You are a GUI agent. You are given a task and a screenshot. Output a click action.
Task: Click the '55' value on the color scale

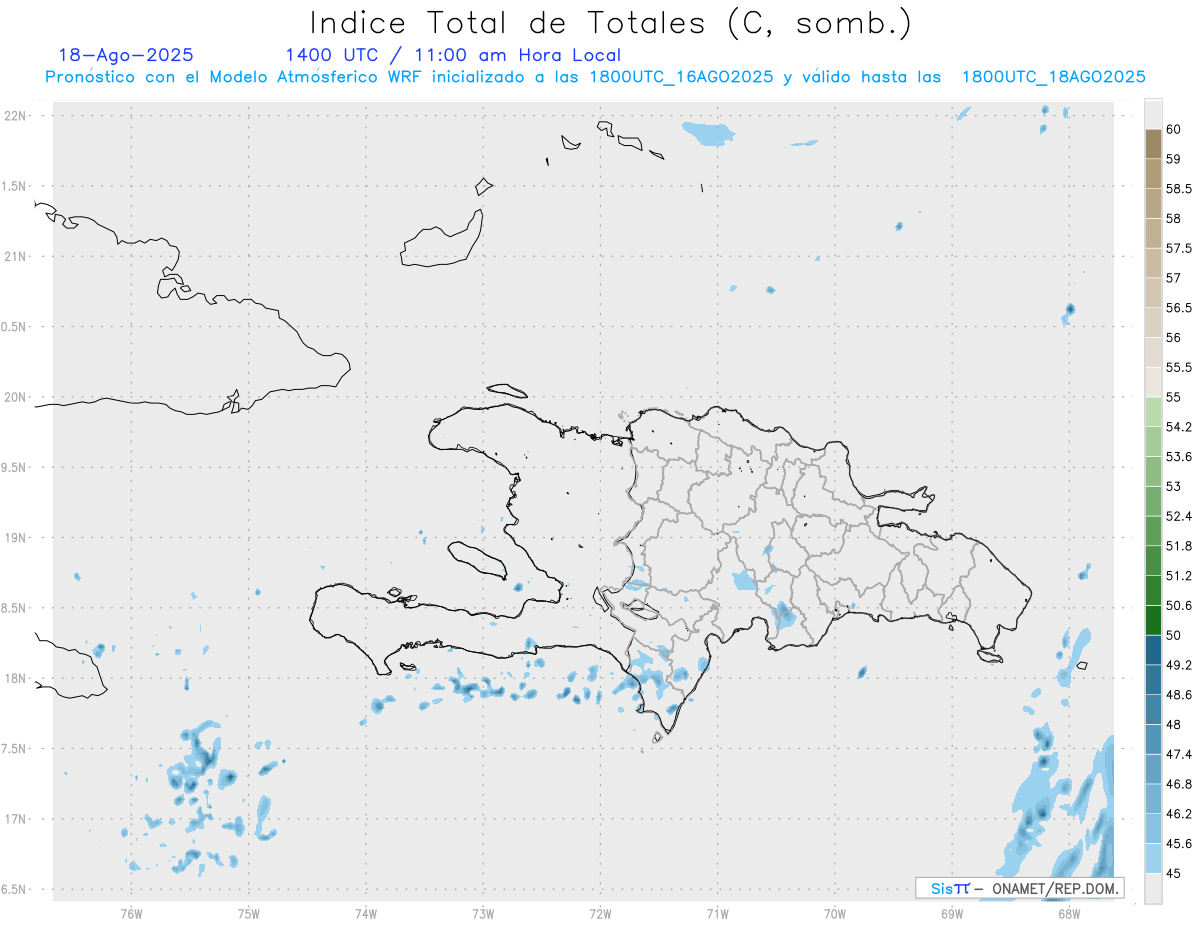point(1174,397)
